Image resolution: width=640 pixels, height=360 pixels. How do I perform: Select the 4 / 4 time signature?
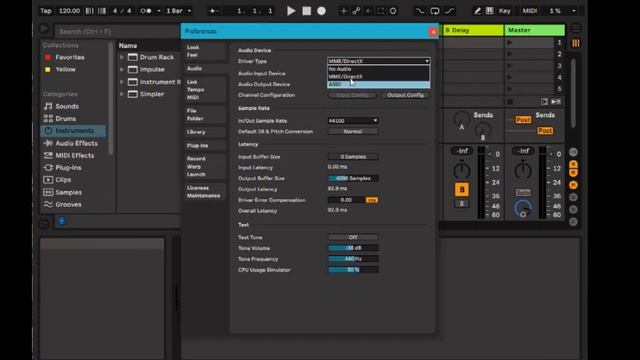pyautogui.click(x=122, y=11)
